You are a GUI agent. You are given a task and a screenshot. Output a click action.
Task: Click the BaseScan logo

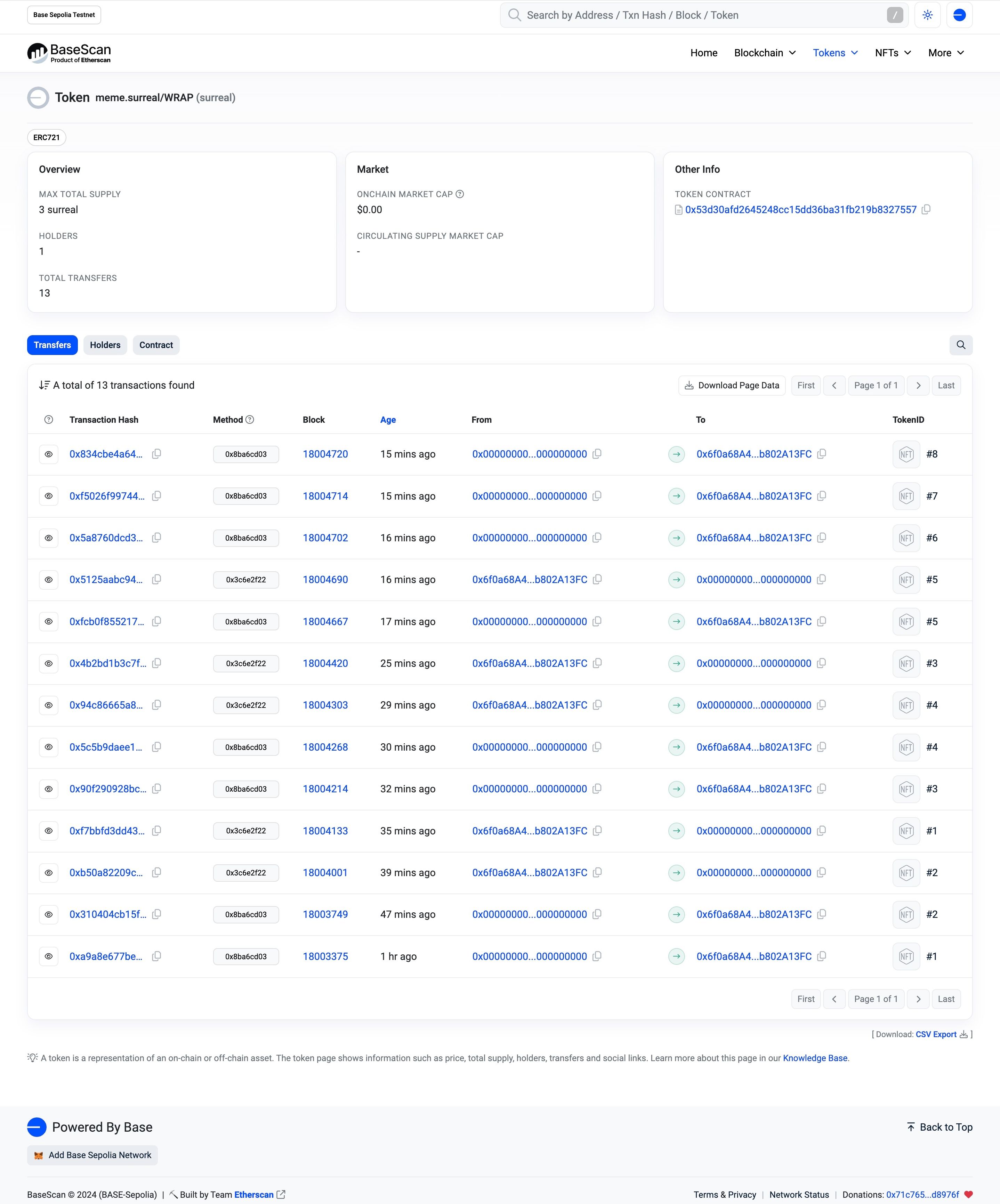tap(69, 53)
